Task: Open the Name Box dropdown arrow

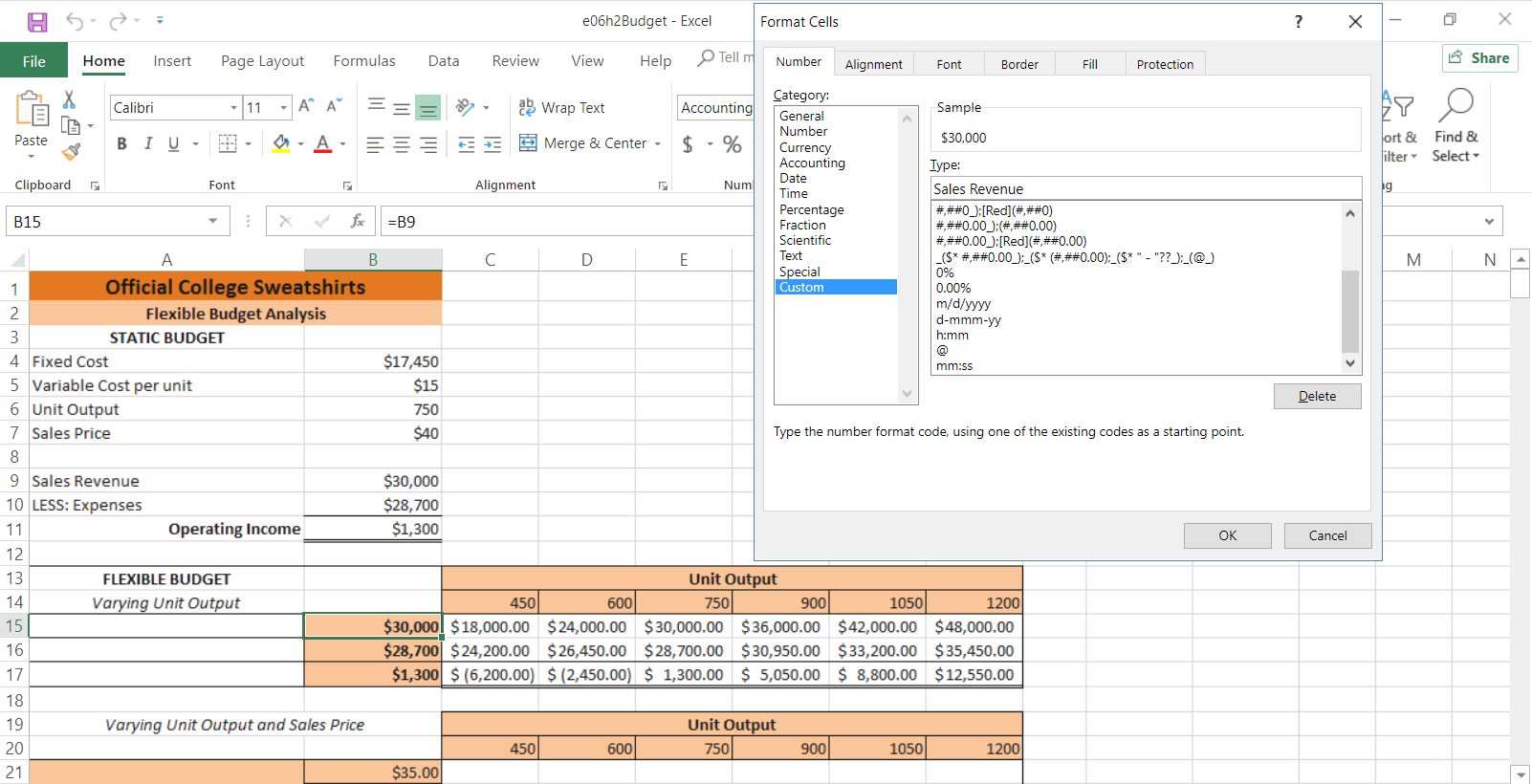Action: (212, 221)
